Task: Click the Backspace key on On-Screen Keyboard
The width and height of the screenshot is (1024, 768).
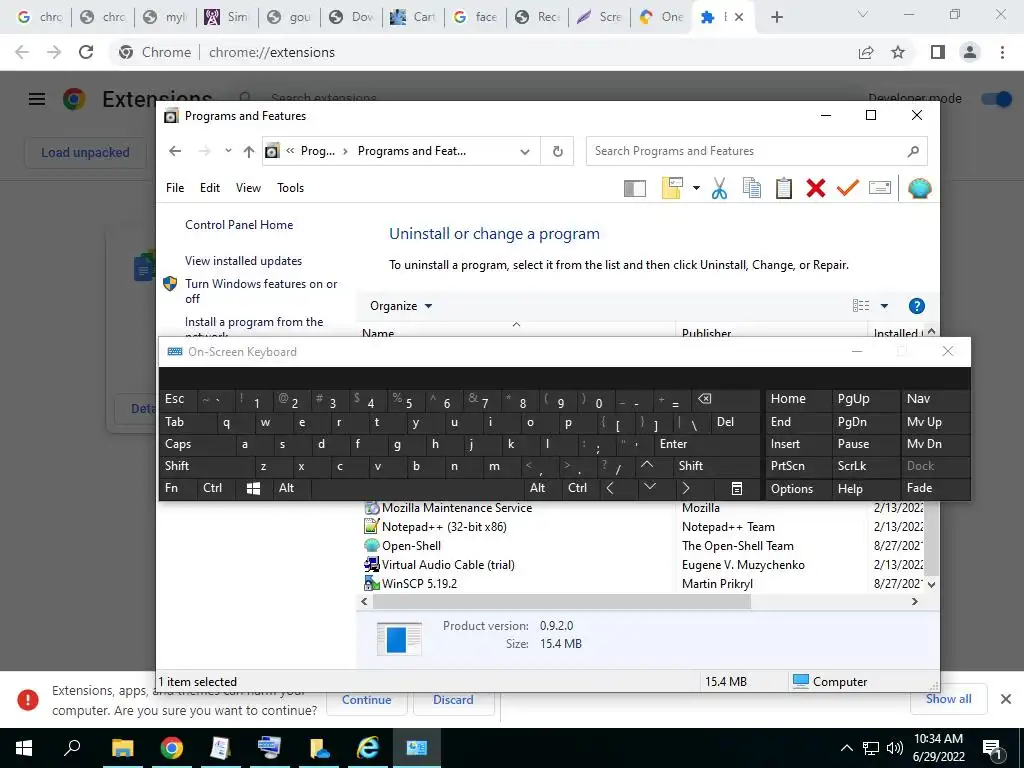Action: [704, 399]
